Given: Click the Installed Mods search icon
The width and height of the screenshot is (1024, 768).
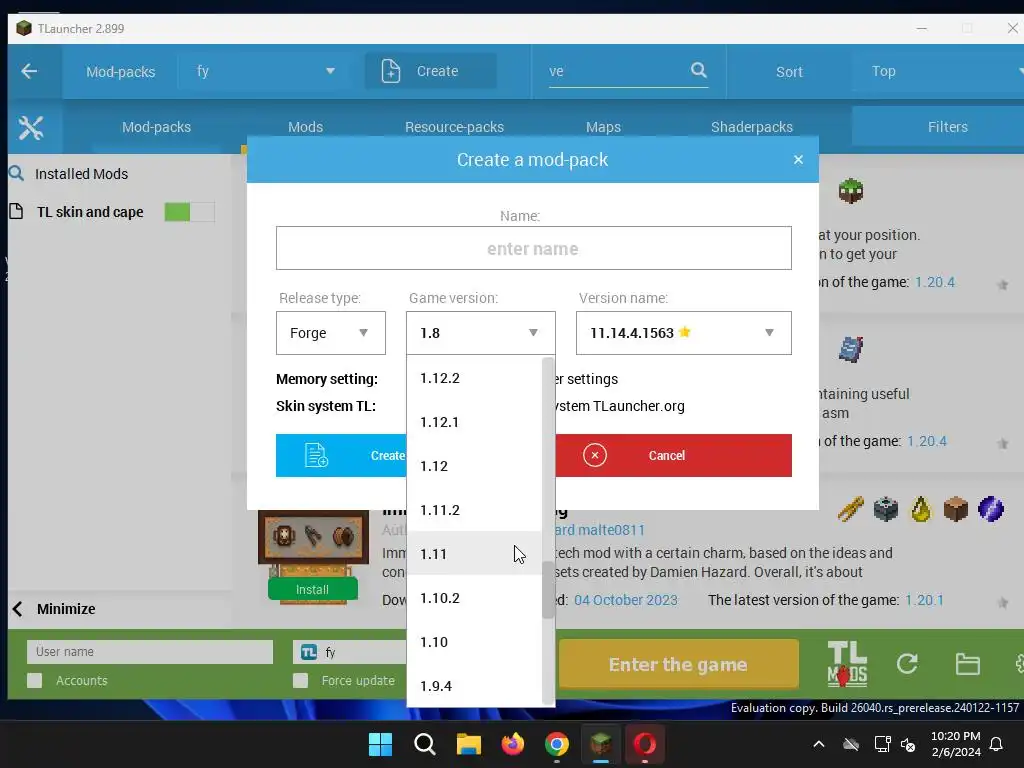Looking at the screenshot, I should click(x=16, y=173).
